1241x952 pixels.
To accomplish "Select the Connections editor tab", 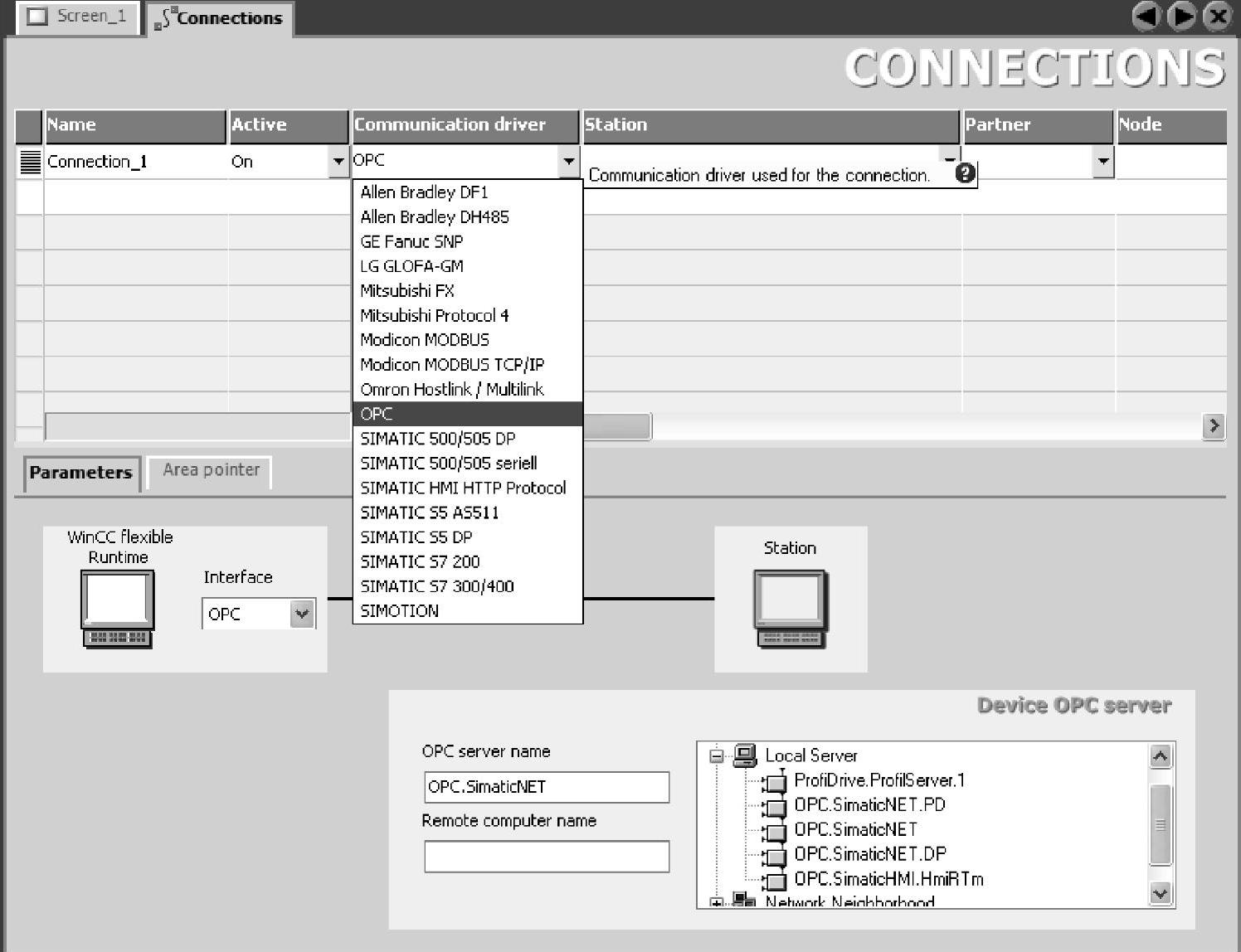I will pyautogui.click(x=219, y=17).
